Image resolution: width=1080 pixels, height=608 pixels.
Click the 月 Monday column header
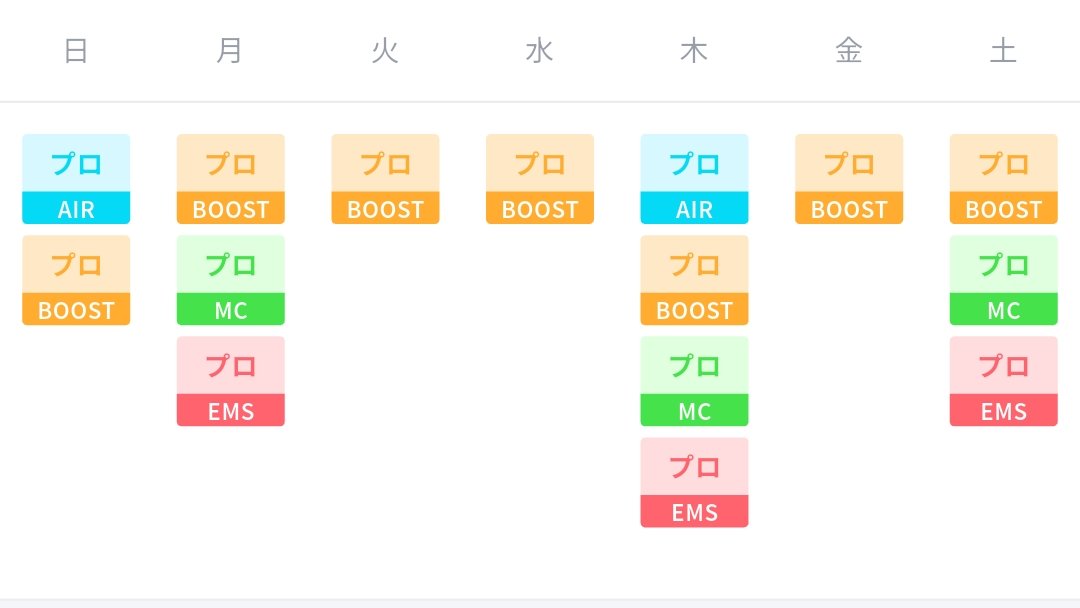point(230,51)
